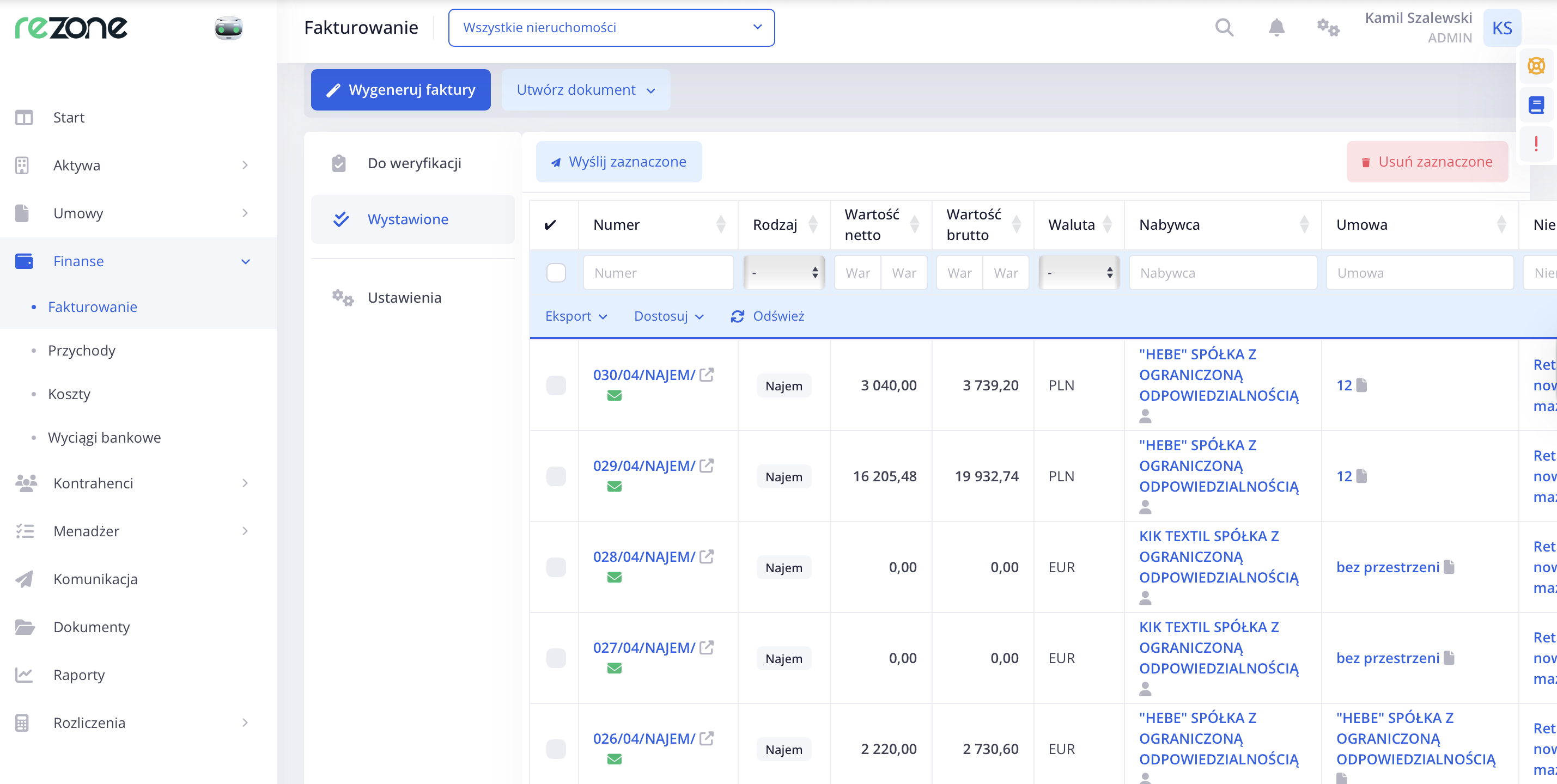Click green envelope icon under 029/04/NAJEM/
1557x784 pixels.
coord(614,486)
